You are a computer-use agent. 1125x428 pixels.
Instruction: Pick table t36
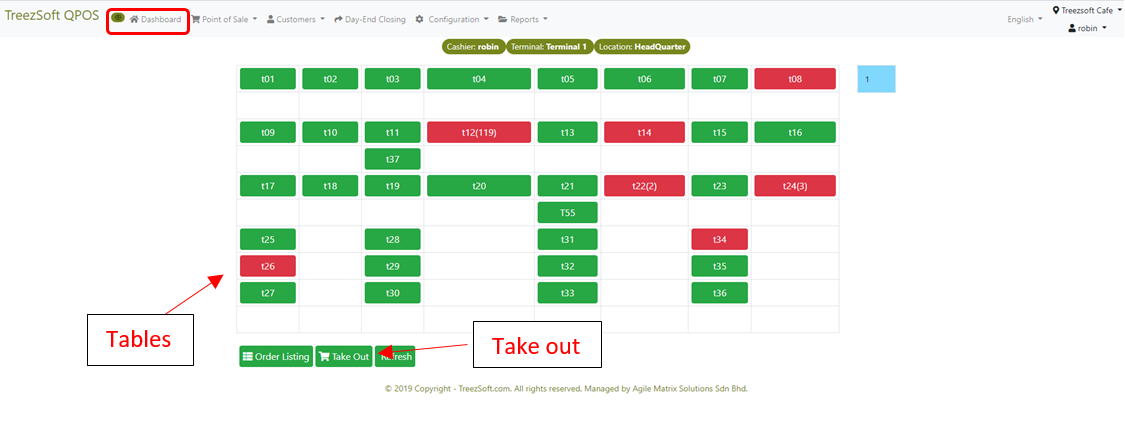click(x=720, y=293)
